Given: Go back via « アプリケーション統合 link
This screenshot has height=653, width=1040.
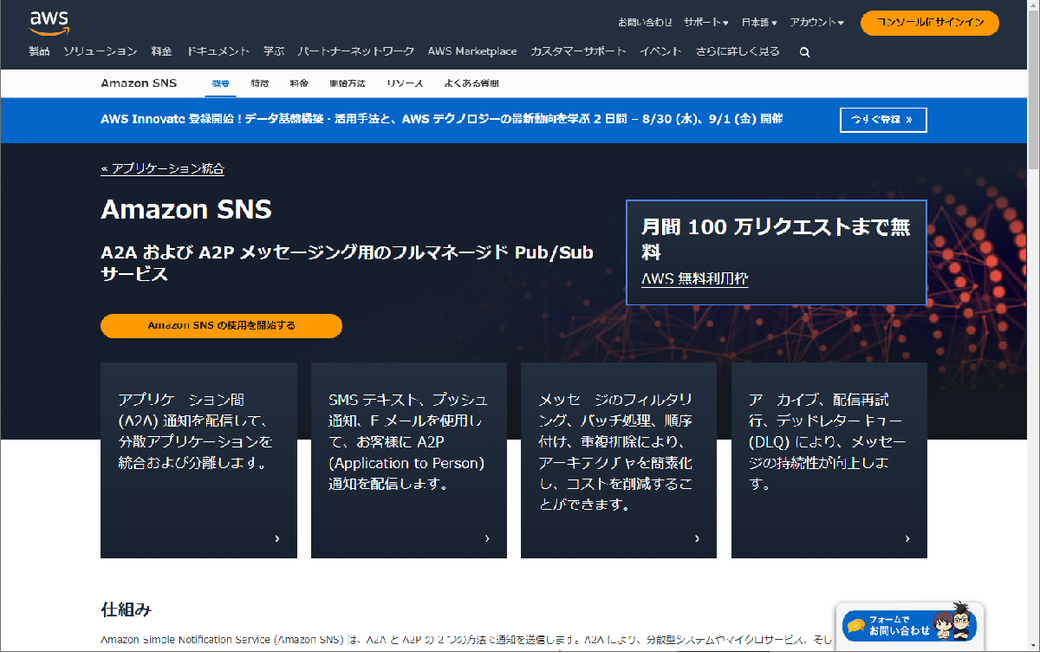Looking at the screenshot, I should pyautogui.click(x=162, y=168).
